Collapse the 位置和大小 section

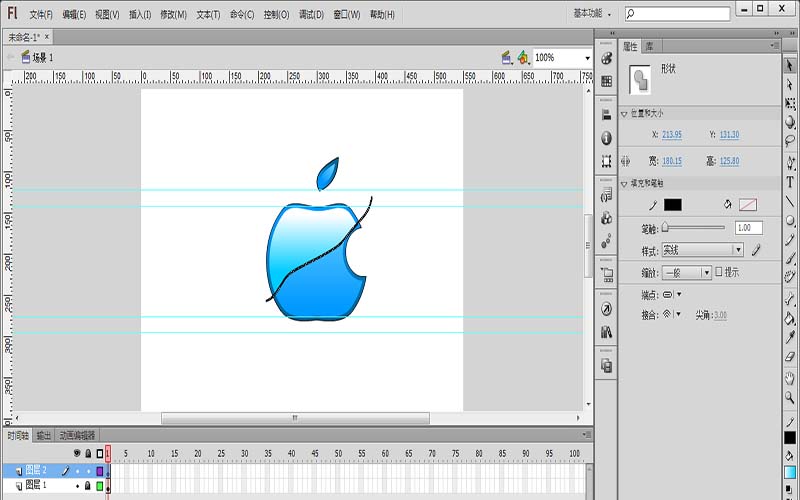(x=624, y=114)
